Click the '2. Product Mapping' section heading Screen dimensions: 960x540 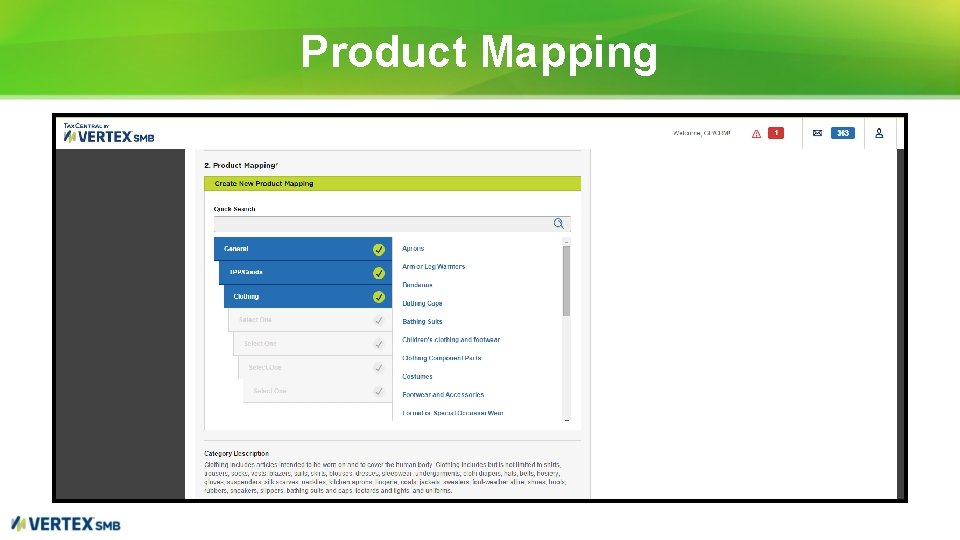coord(241,165)
